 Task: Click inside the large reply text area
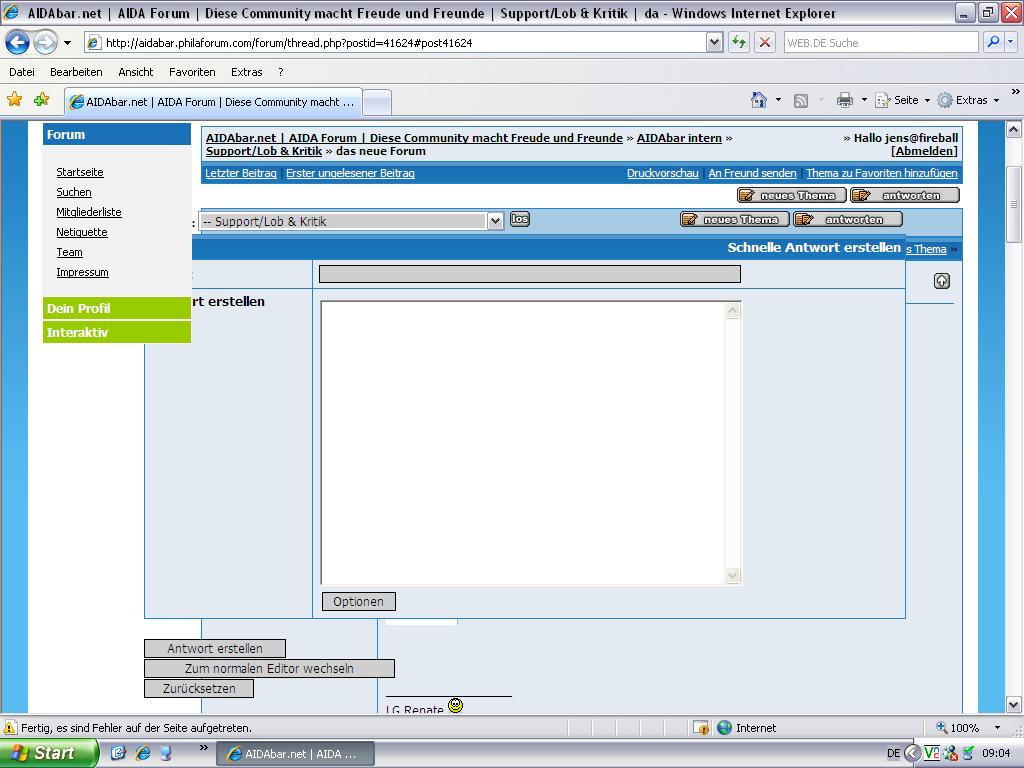[x=525, y=440]
